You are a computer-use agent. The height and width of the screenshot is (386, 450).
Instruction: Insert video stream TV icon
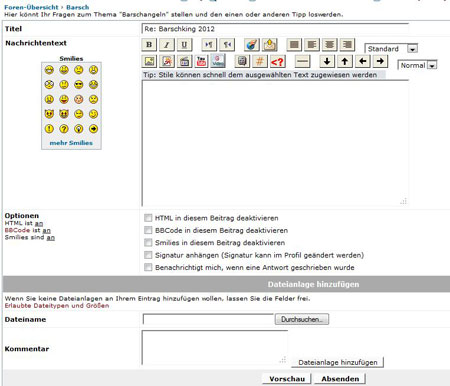pos(185,61)
